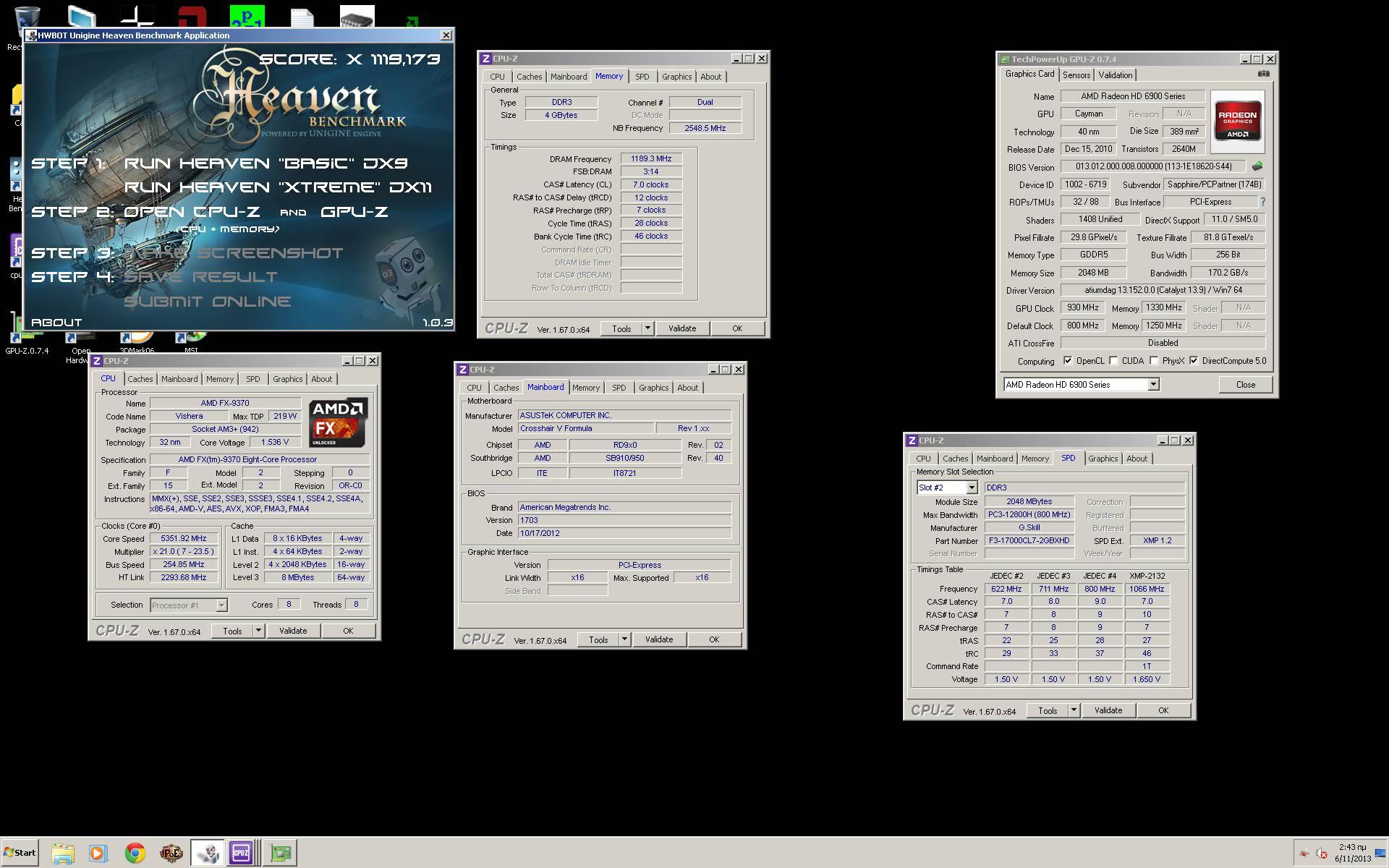Click the GPU Name field AMD Radeon HD 6900 Series
The width and height of the screenshot is (1389, 868).
point(1132,96)
